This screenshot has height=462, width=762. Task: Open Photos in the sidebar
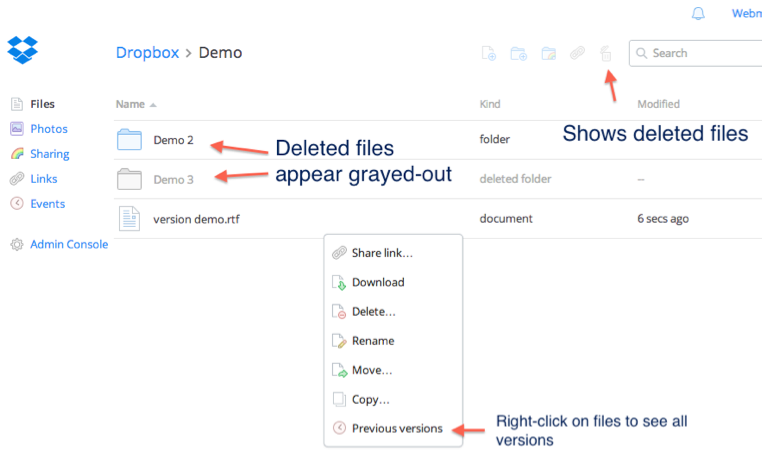pos(49,129)
